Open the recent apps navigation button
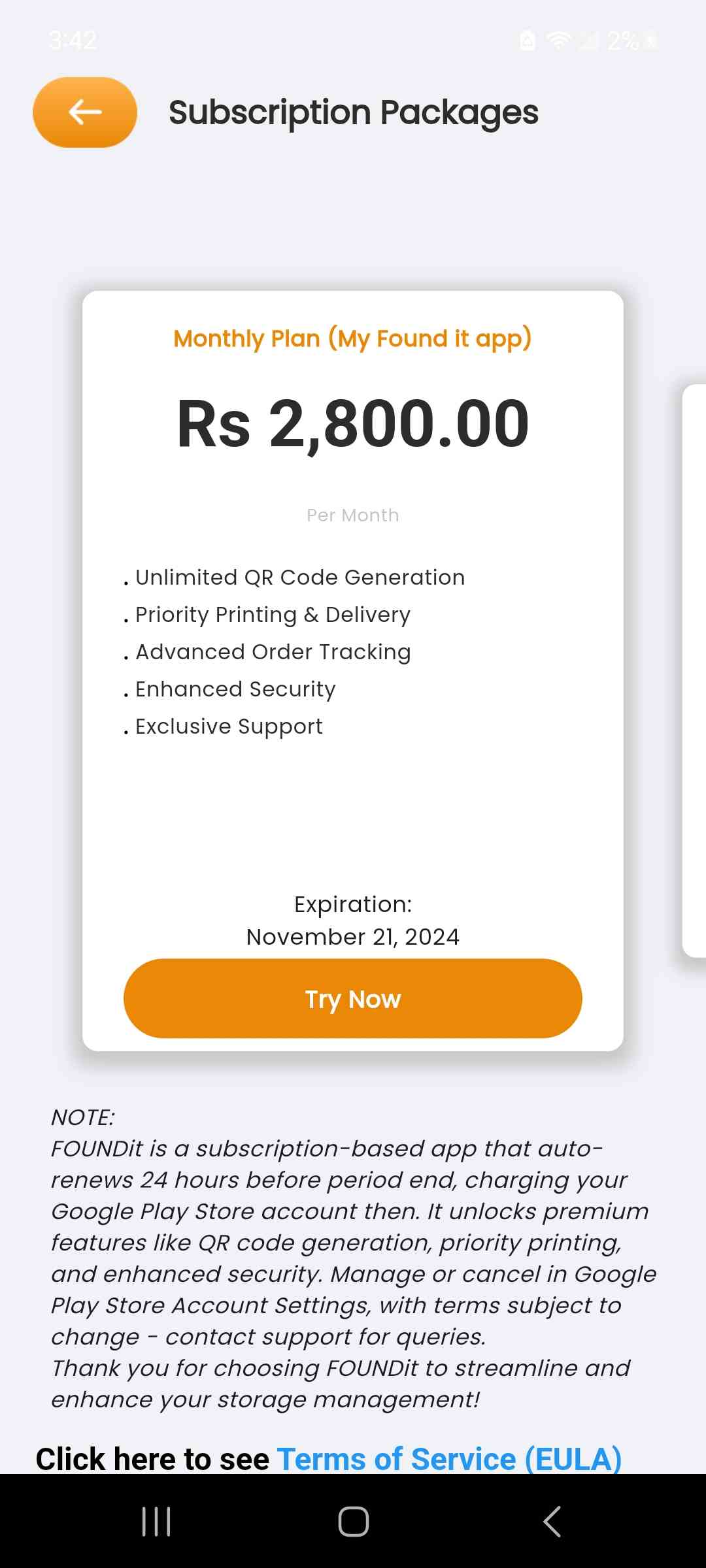This screenshot has height=1568, width=706. pyautogui.click(x=156, y=1521)
